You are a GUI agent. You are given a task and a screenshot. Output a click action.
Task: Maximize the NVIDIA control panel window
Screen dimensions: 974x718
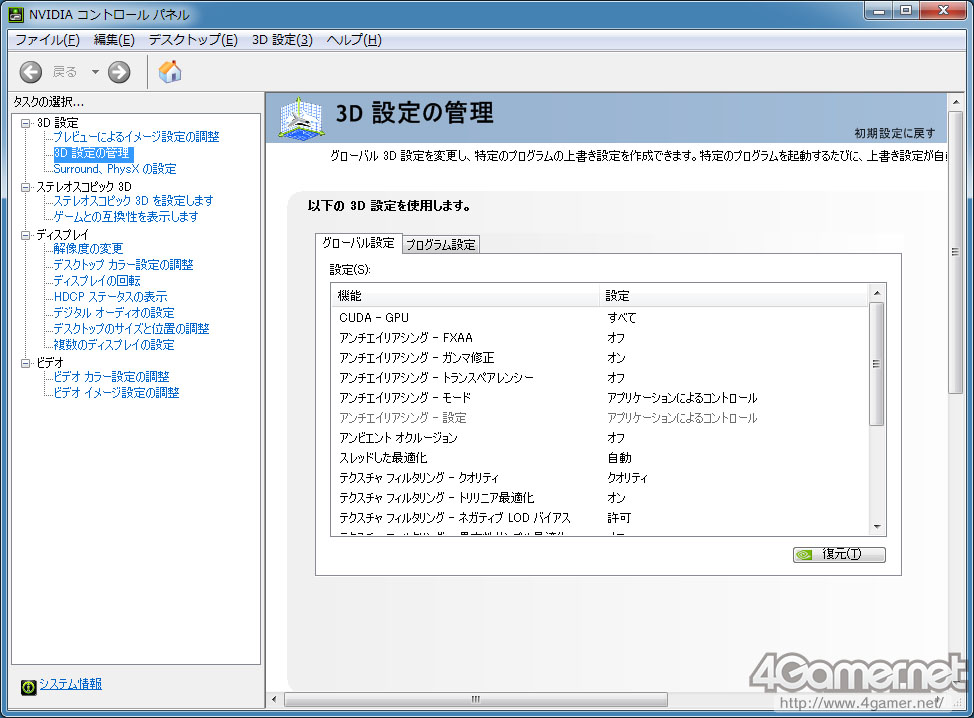906,11
